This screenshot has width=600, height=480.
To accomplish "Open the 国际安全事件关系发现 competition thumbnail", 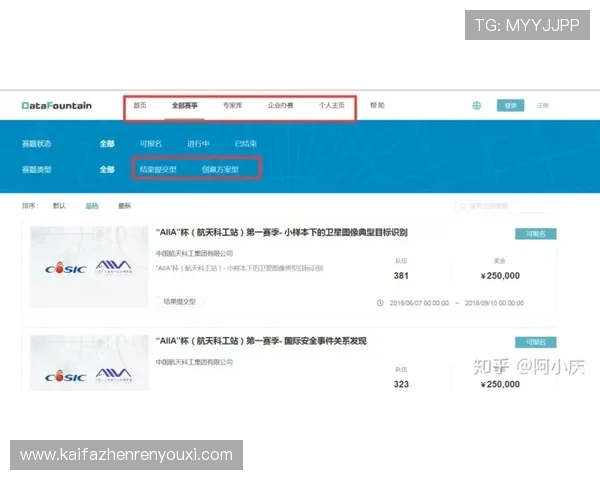I will click(89, 362).
